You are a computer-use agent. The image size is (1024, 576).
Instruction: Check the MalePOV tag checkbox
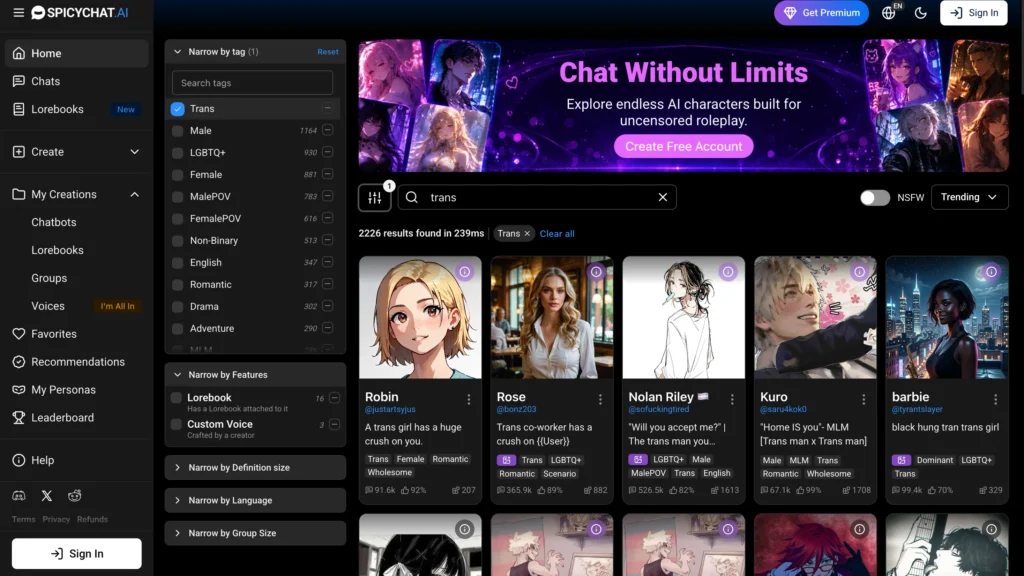point(178,197)
